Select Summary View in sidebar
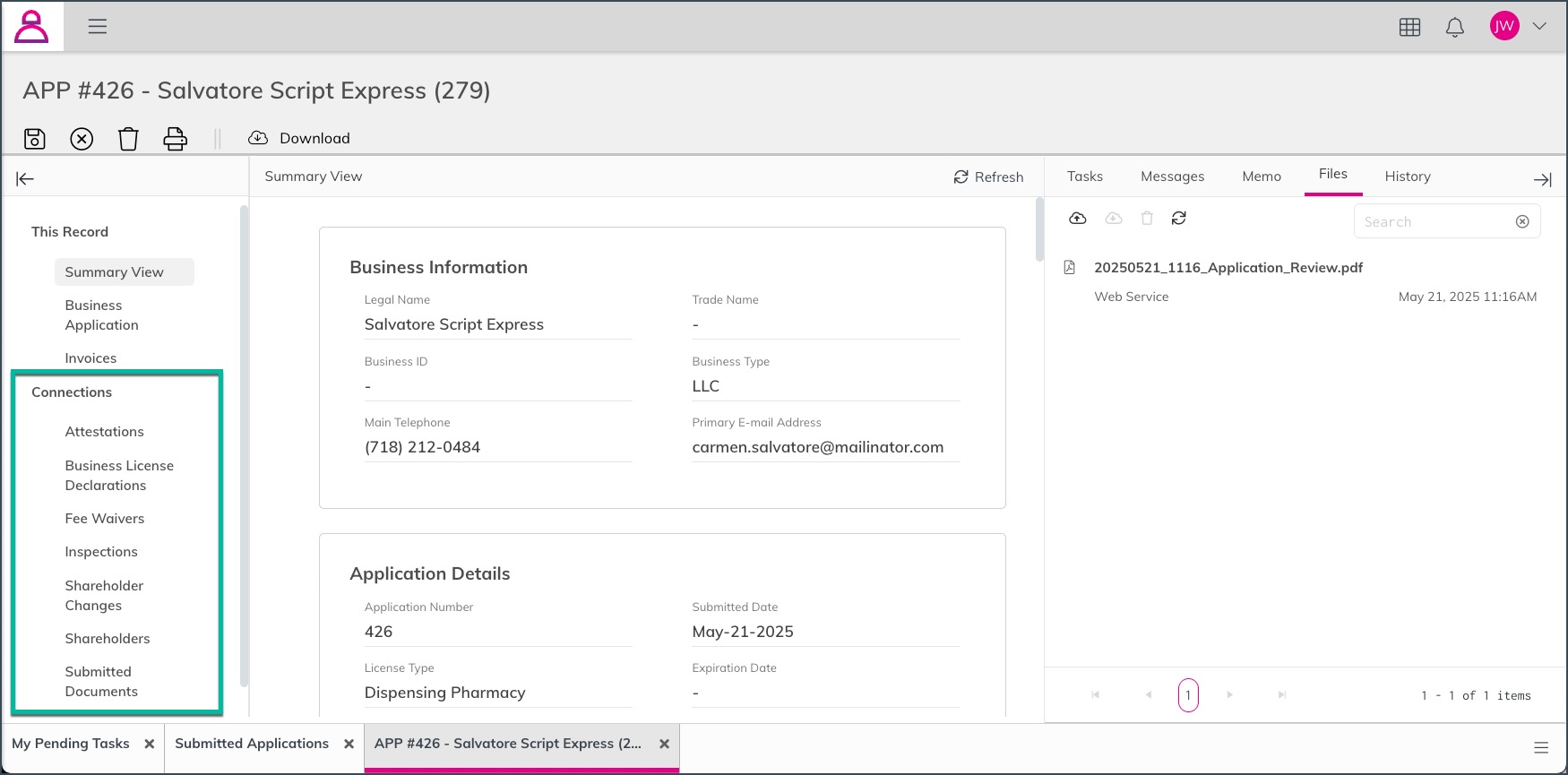 click(124, 272)
